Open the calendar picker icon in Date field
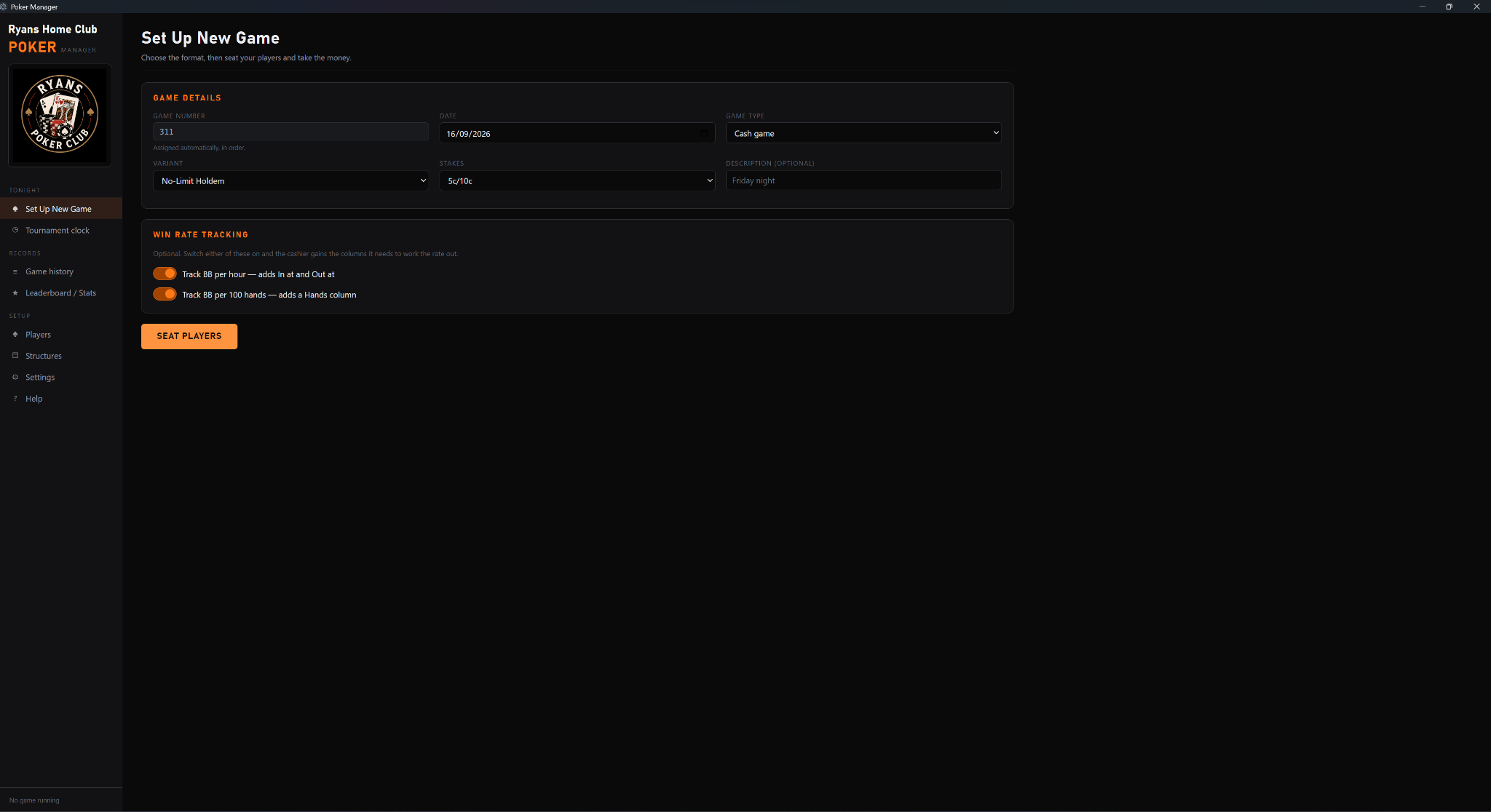The image size is (1491, 812). [x=704, y=133]
